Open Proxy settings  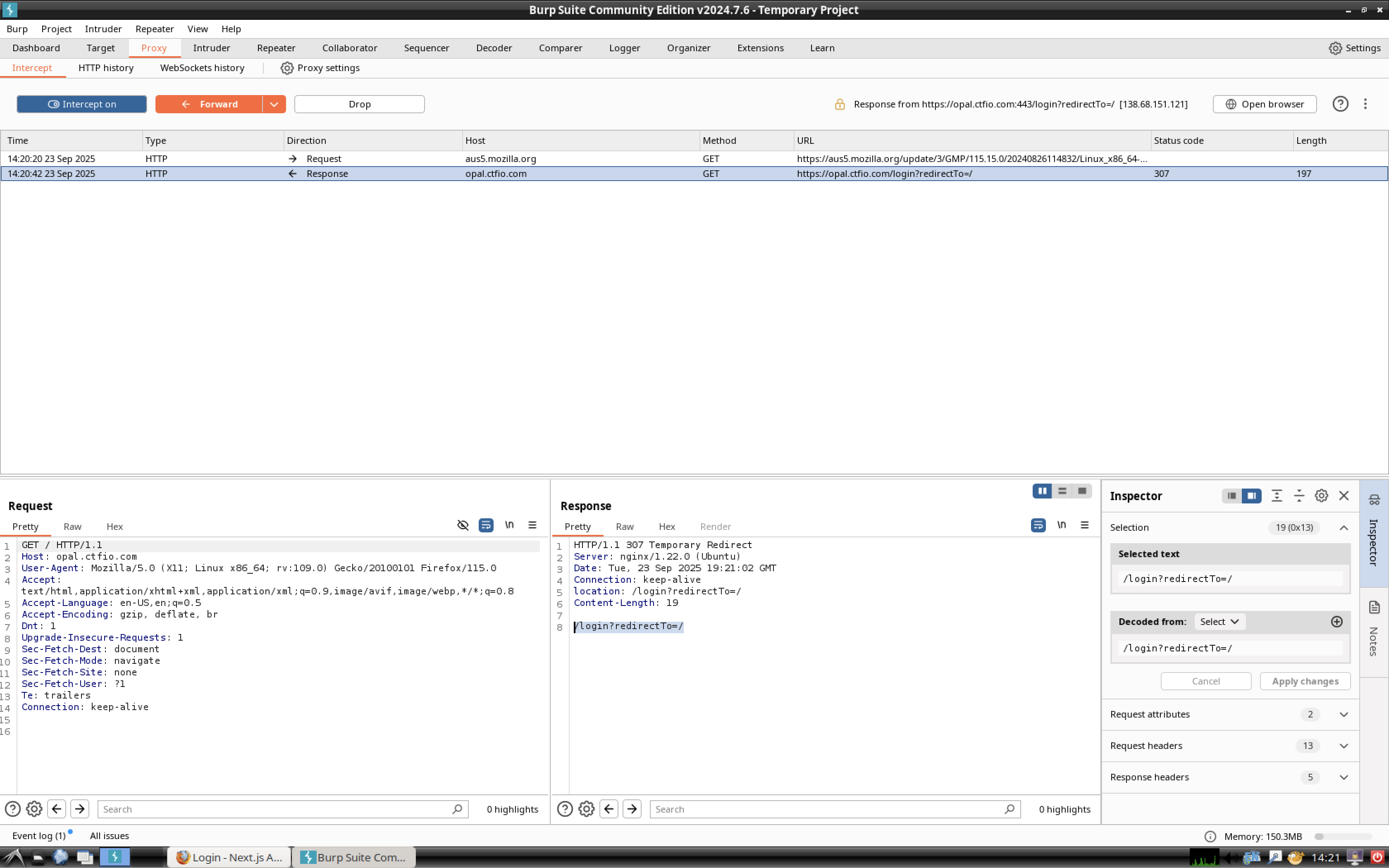coord(320,68)
